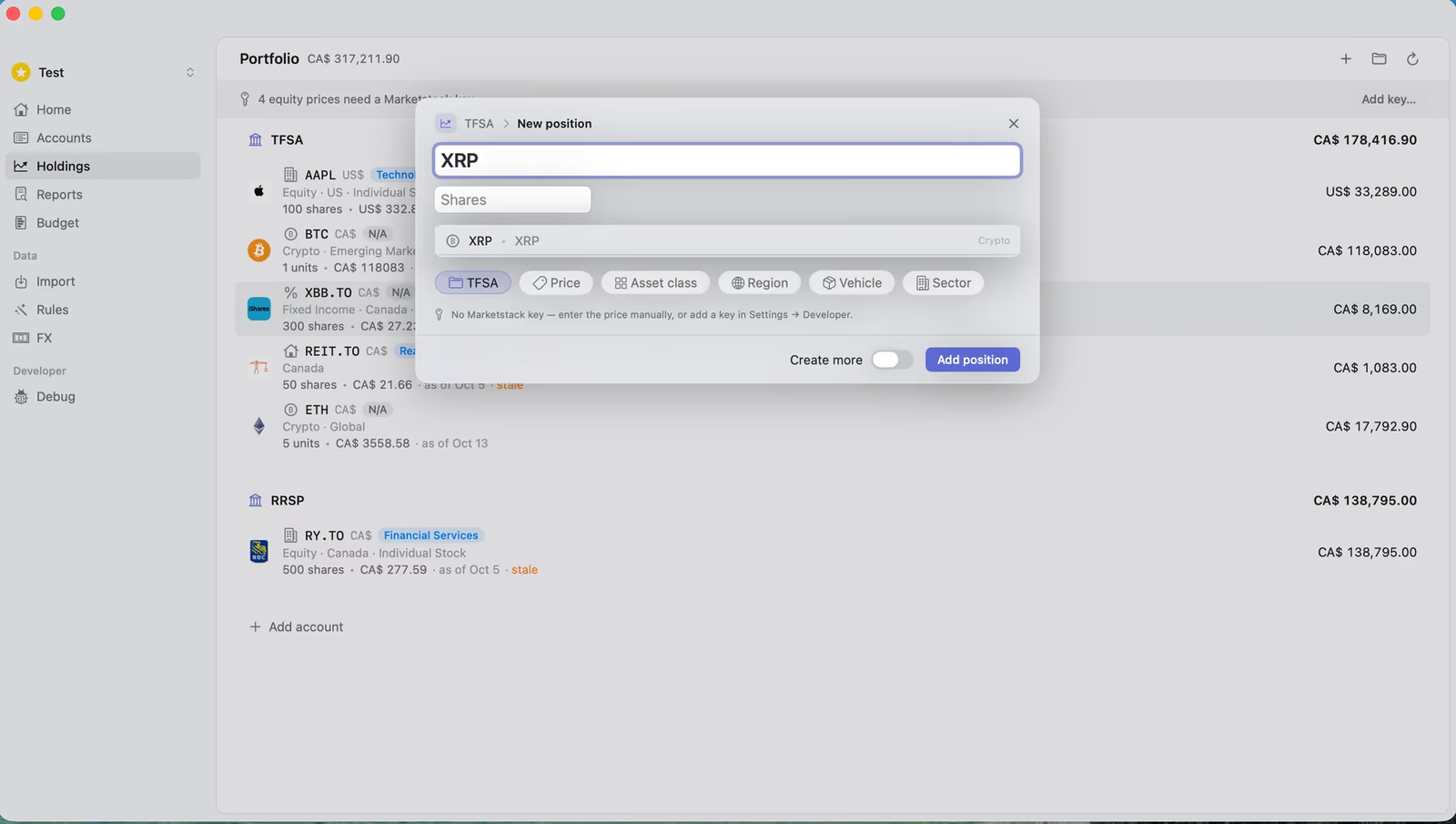Click the REIT.TO crane logo icon
Image resolution: width=1456 pixels, height=824 pixels.
click(x=259, y=367)
